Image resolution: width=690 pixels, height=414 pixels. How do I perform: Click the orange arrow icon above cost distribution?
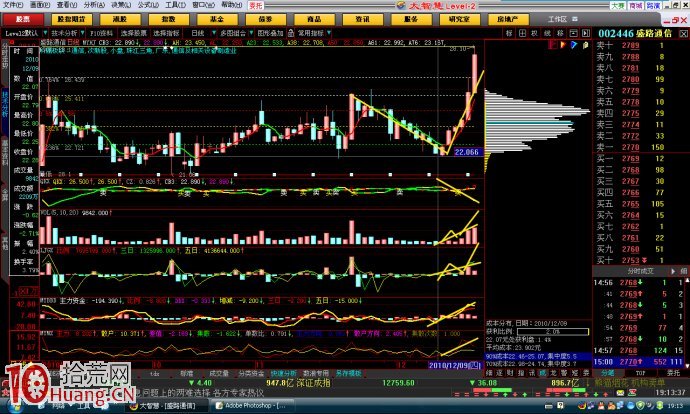(563, 44)
